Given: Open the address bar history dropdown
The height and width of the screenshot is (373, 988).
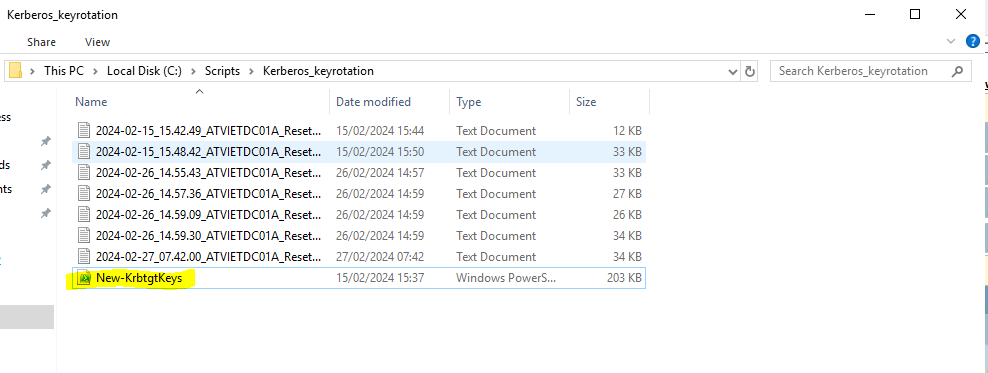Looking at the screenshot, I should [x=733, y=71].
